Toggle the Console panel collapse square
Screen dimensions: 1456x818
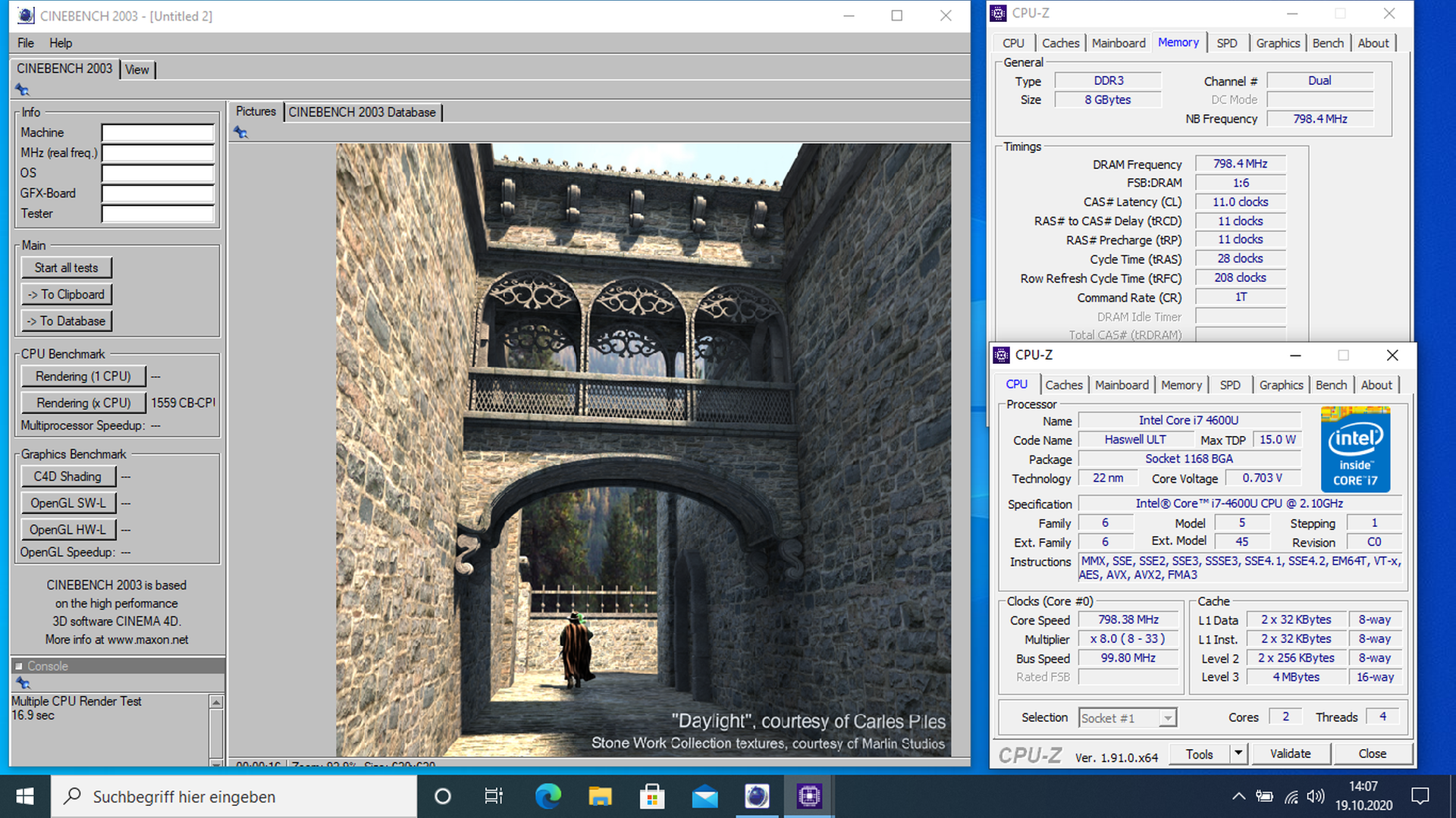pyautogui.click(x=19, y=666)
